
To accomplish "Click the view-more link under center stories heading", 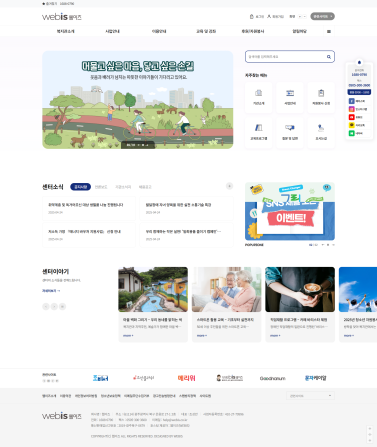I will [x=51, y=291].
